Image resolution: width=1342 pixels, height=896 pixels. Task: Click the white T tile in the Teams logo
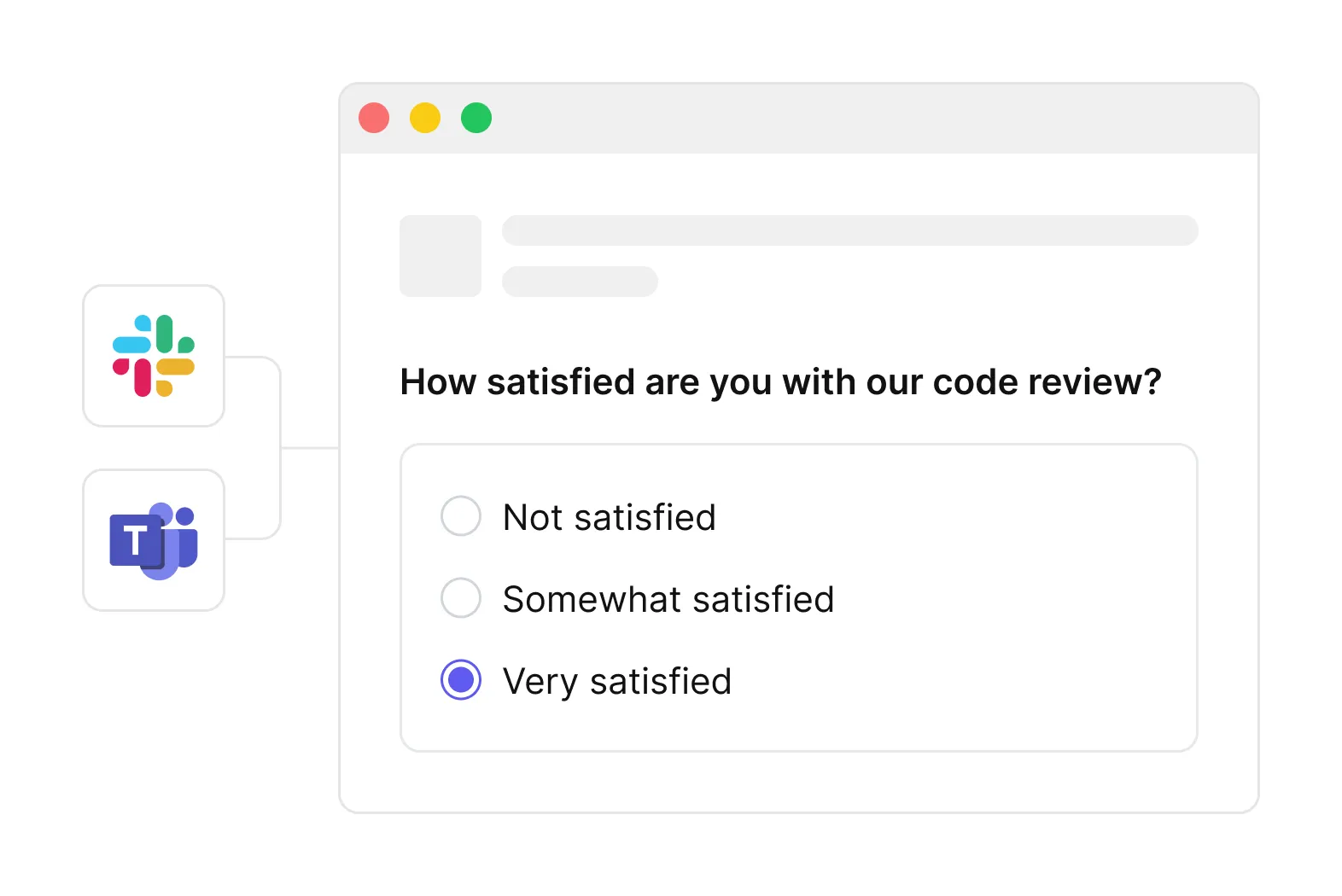click(136, 541)
